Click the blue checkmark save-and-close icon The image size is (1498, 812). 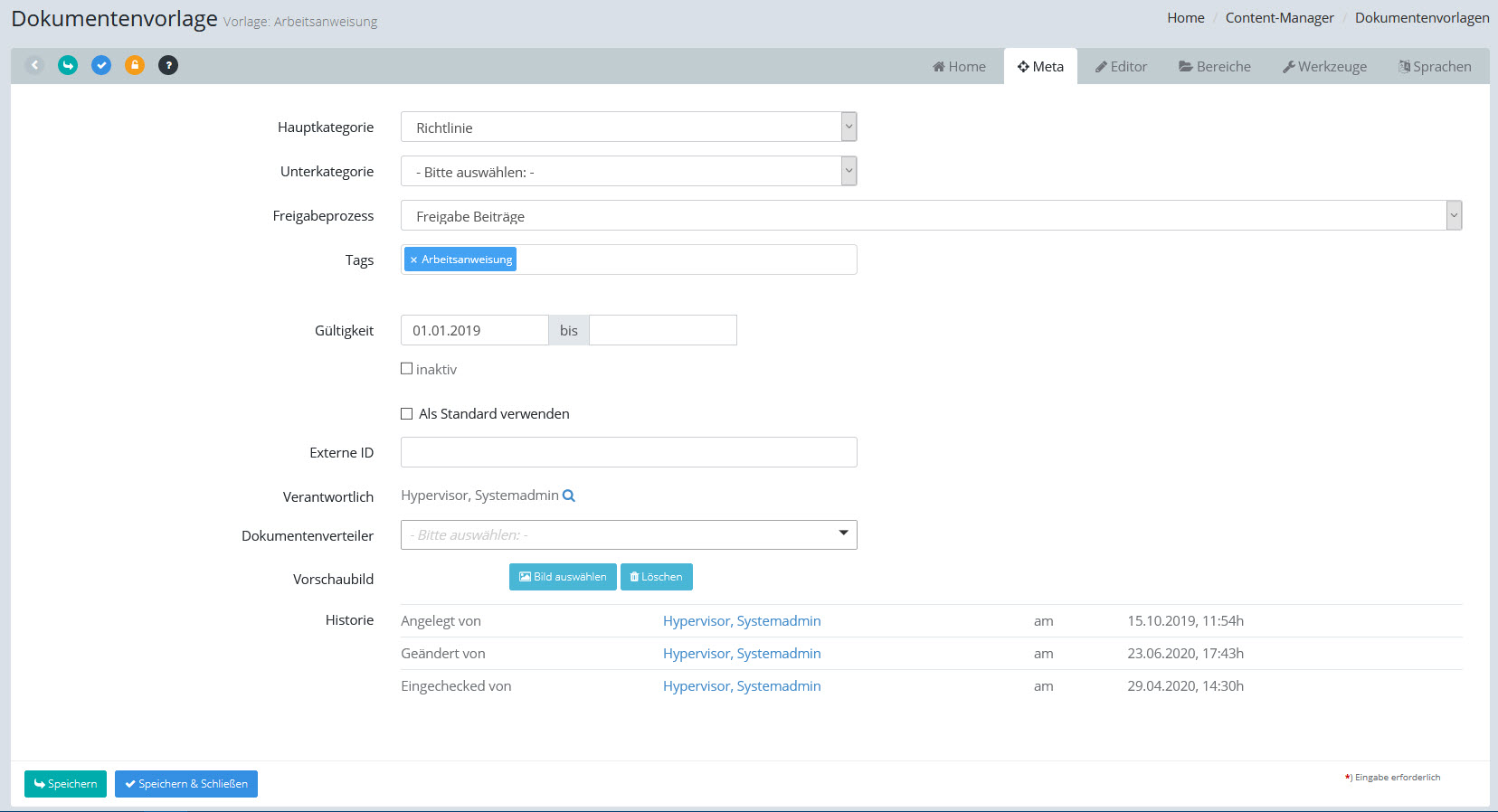coord(101,65)
